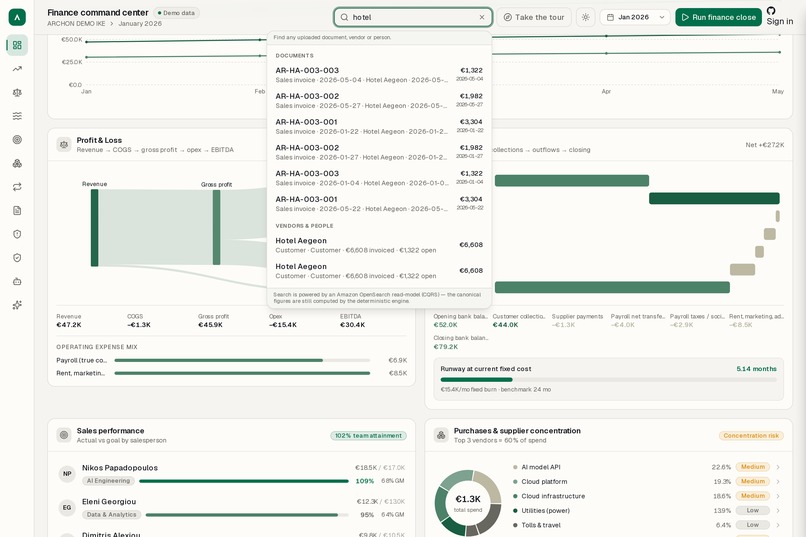Screen dimensions: 806x537
Task: Click Payroll operating expense bar
Action: click(x=242, y=360)
